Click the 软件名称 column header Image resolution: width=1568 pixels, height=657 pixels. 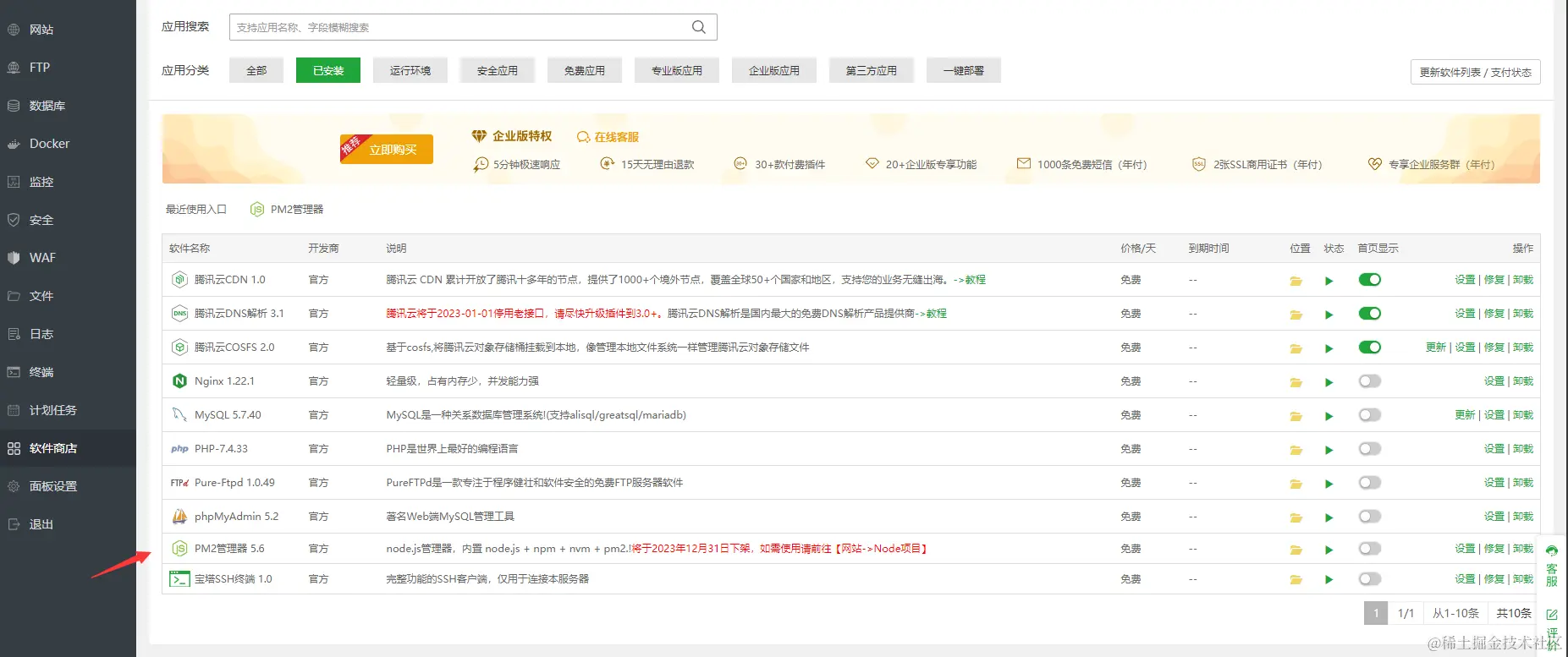pos(190,249)
